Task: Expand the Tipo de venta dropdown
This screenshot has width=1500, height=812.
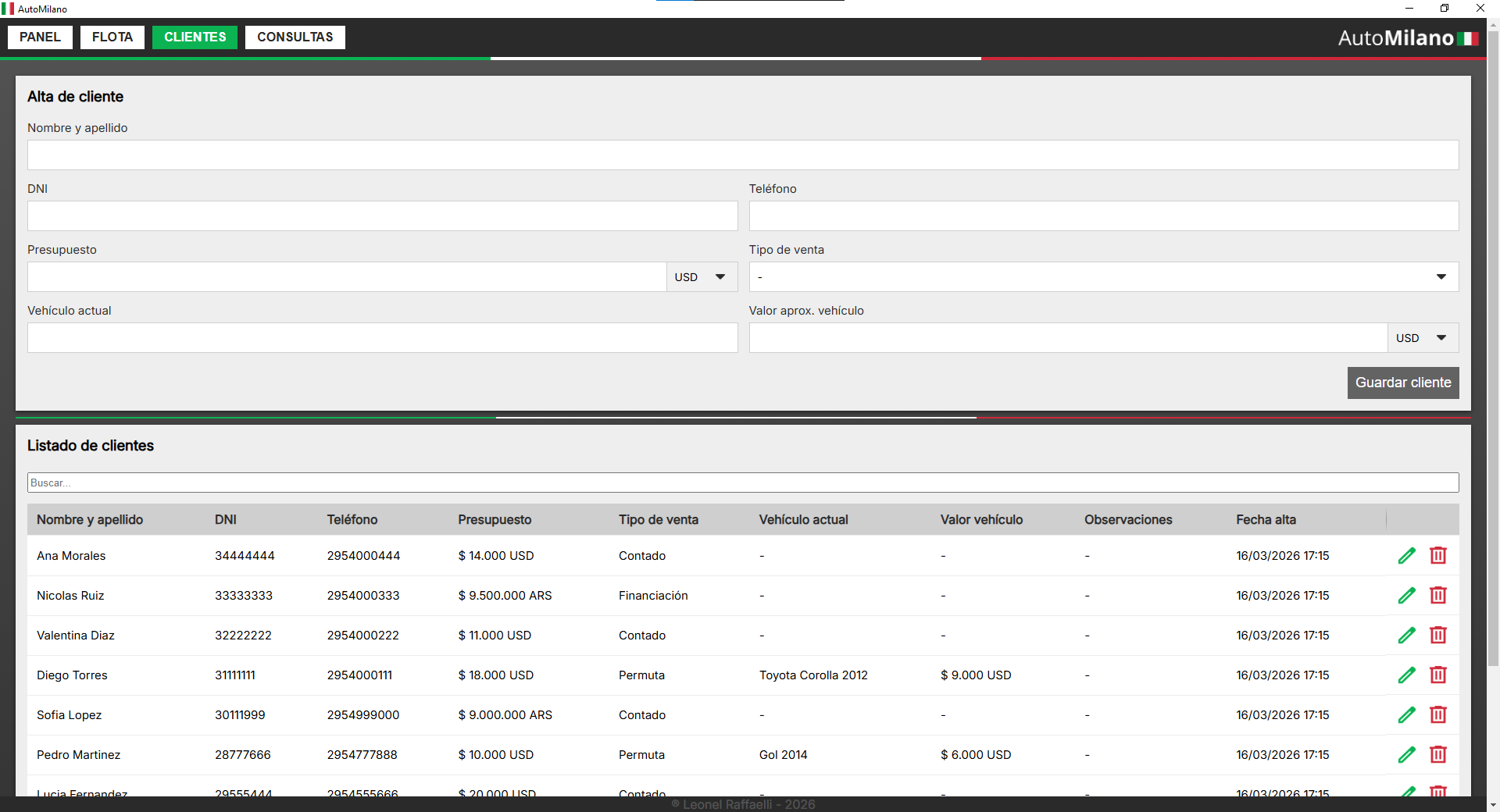Action: 1103,277
